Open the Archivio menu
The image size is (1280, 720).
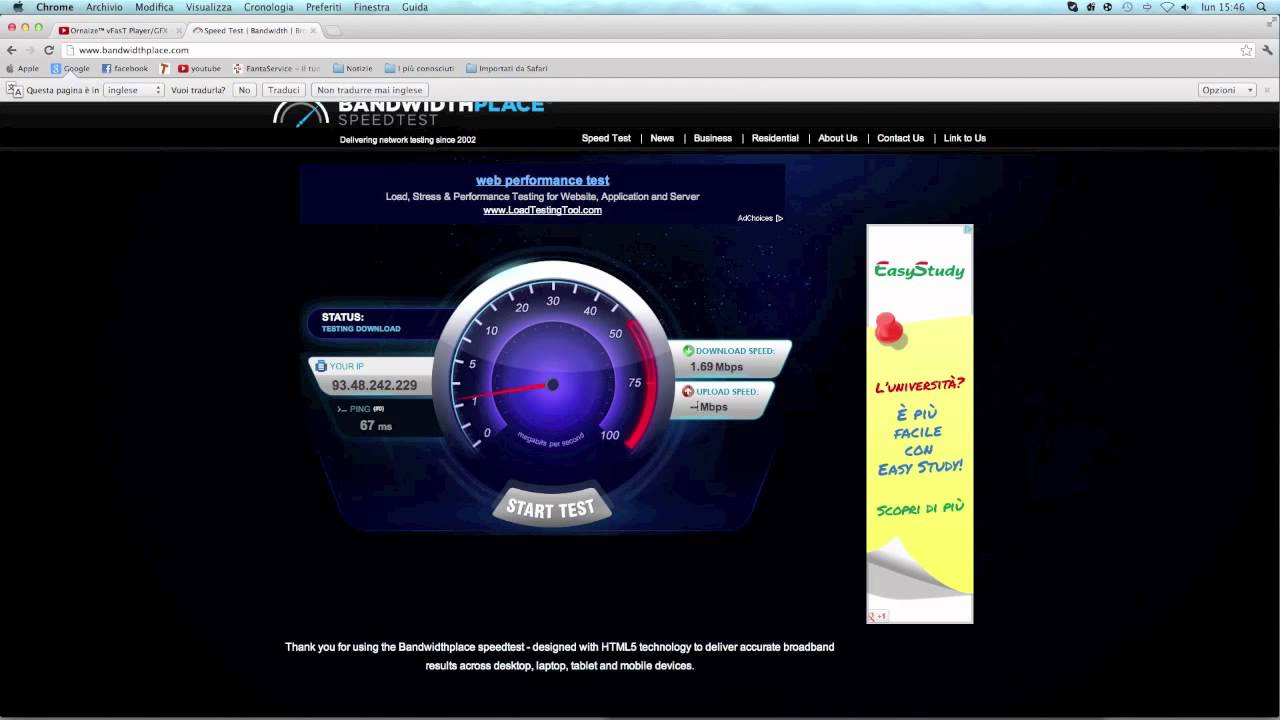104,7
